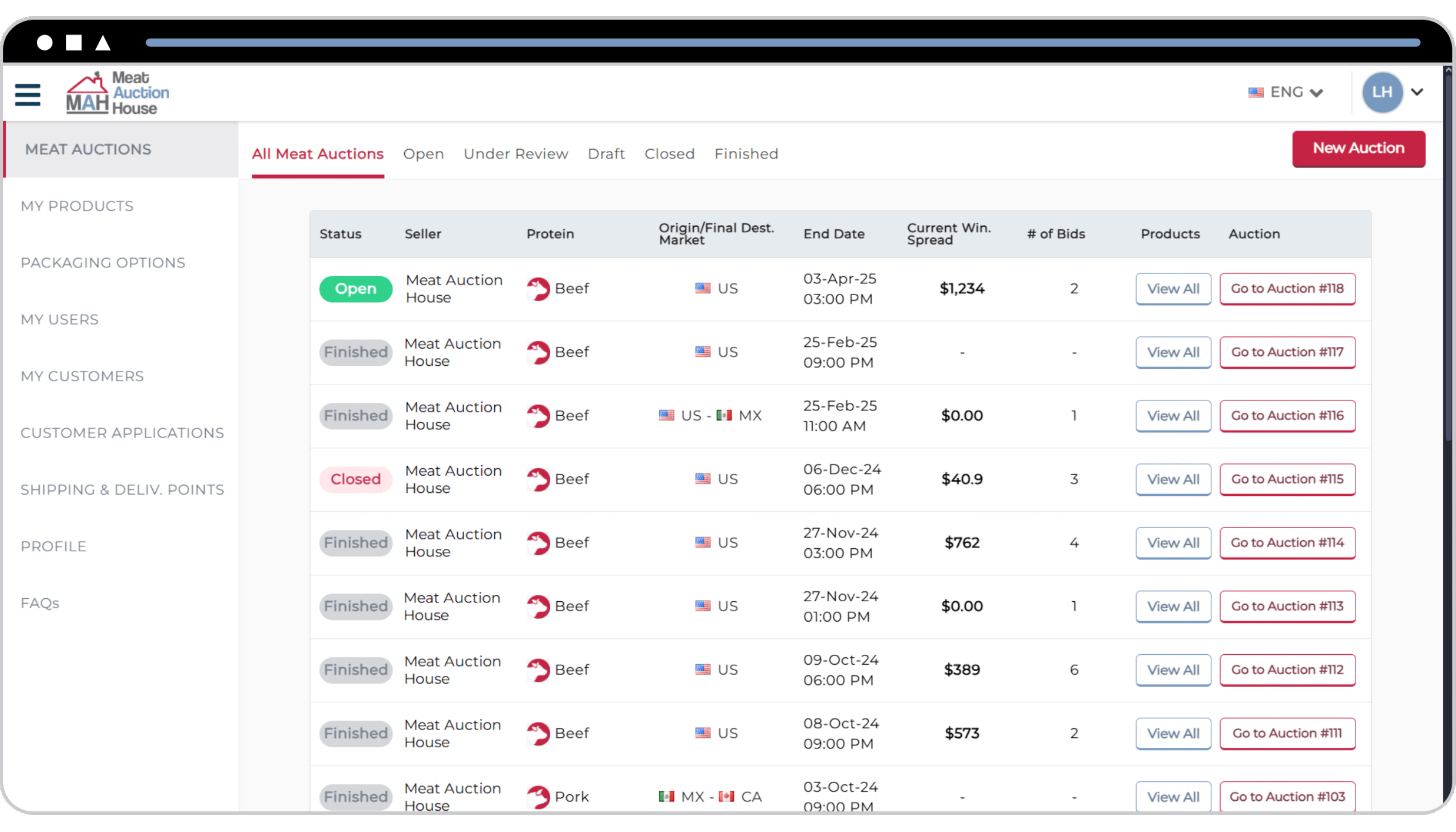1456x832 pixels.
Task: Click the LH user avatar
Action: pyautogui.click(x=1382, y=92)
